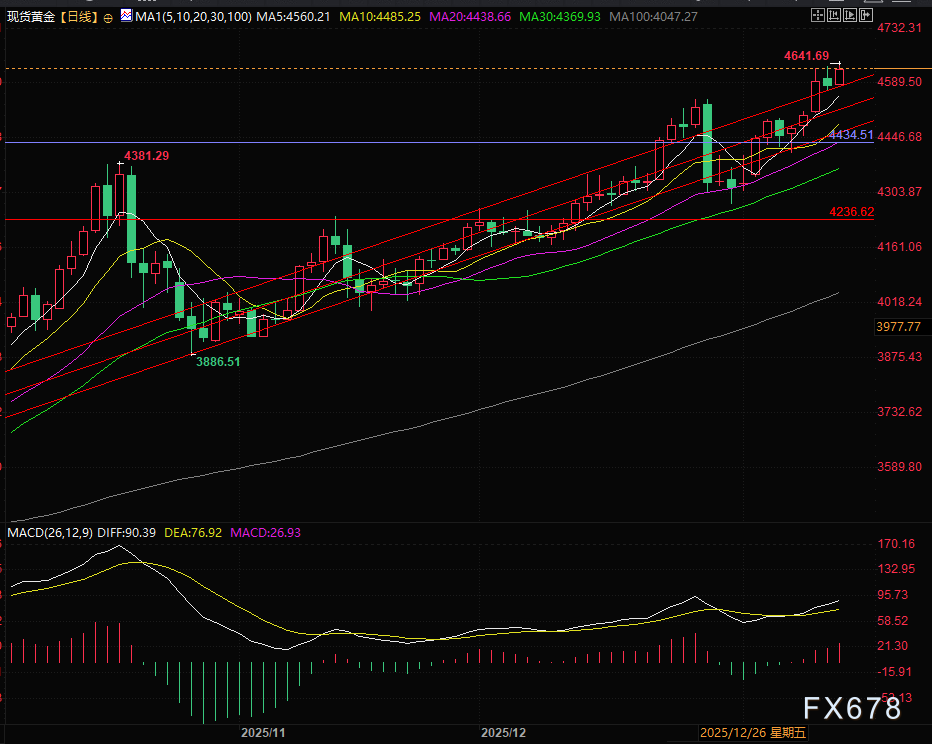The height and width of the screenshot is (744, 932).
Task: Click the cross marker at the 4381.29 peak
Action: click(118, 164)
